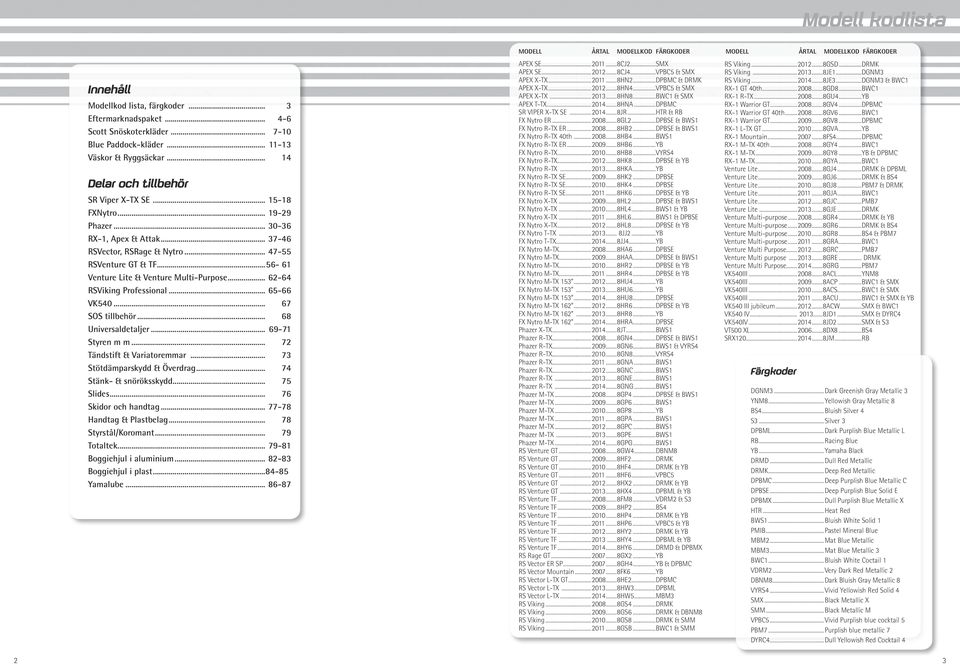Select color name 'Yamaha Black'
The width and height of the screenshot is (960, 664).
pos(844,450)
